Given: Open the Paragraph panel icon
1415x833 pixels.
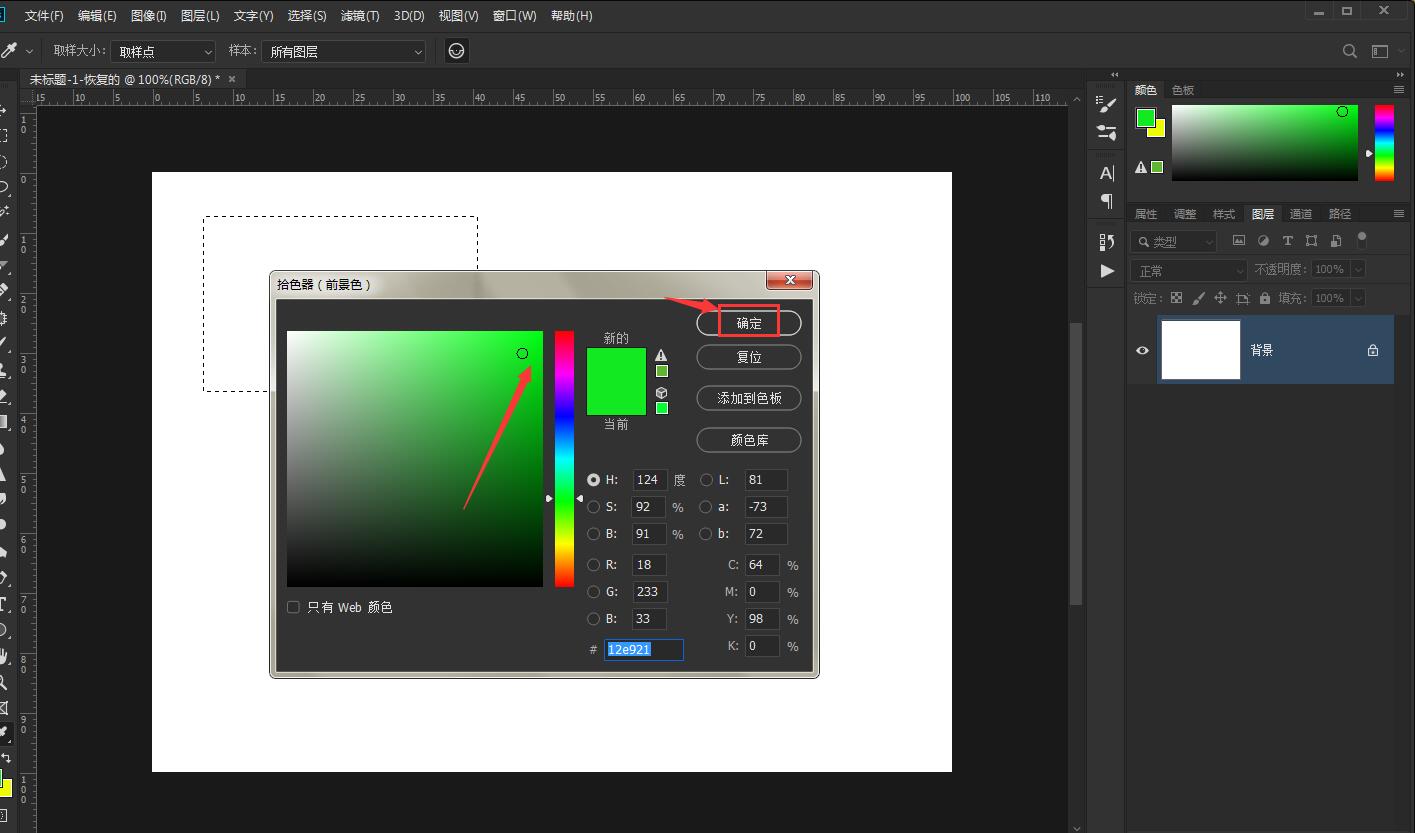Looking at the screenshot, I should (x=1107, y=201).
